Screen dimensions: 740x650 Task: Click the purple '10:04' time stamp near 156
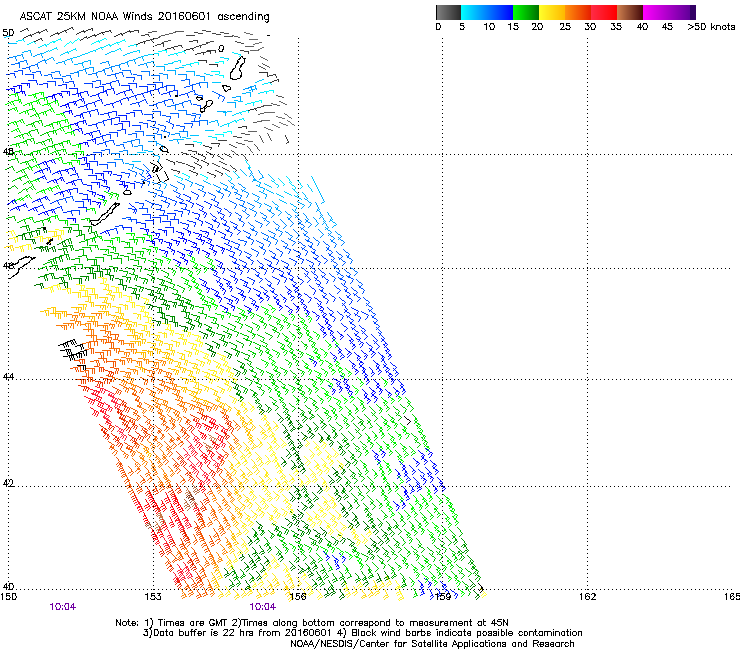click(x=262, y=607)
